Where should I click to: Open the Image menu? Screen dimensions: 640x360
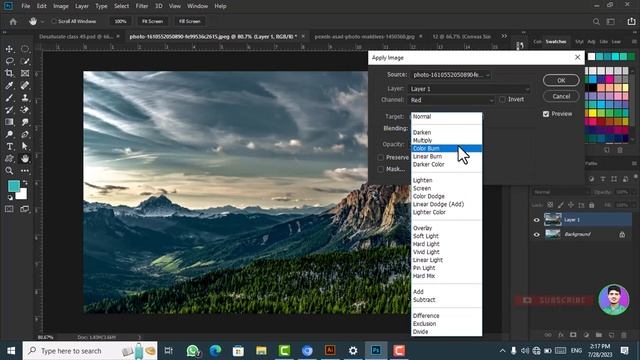[x=61, y=6]
